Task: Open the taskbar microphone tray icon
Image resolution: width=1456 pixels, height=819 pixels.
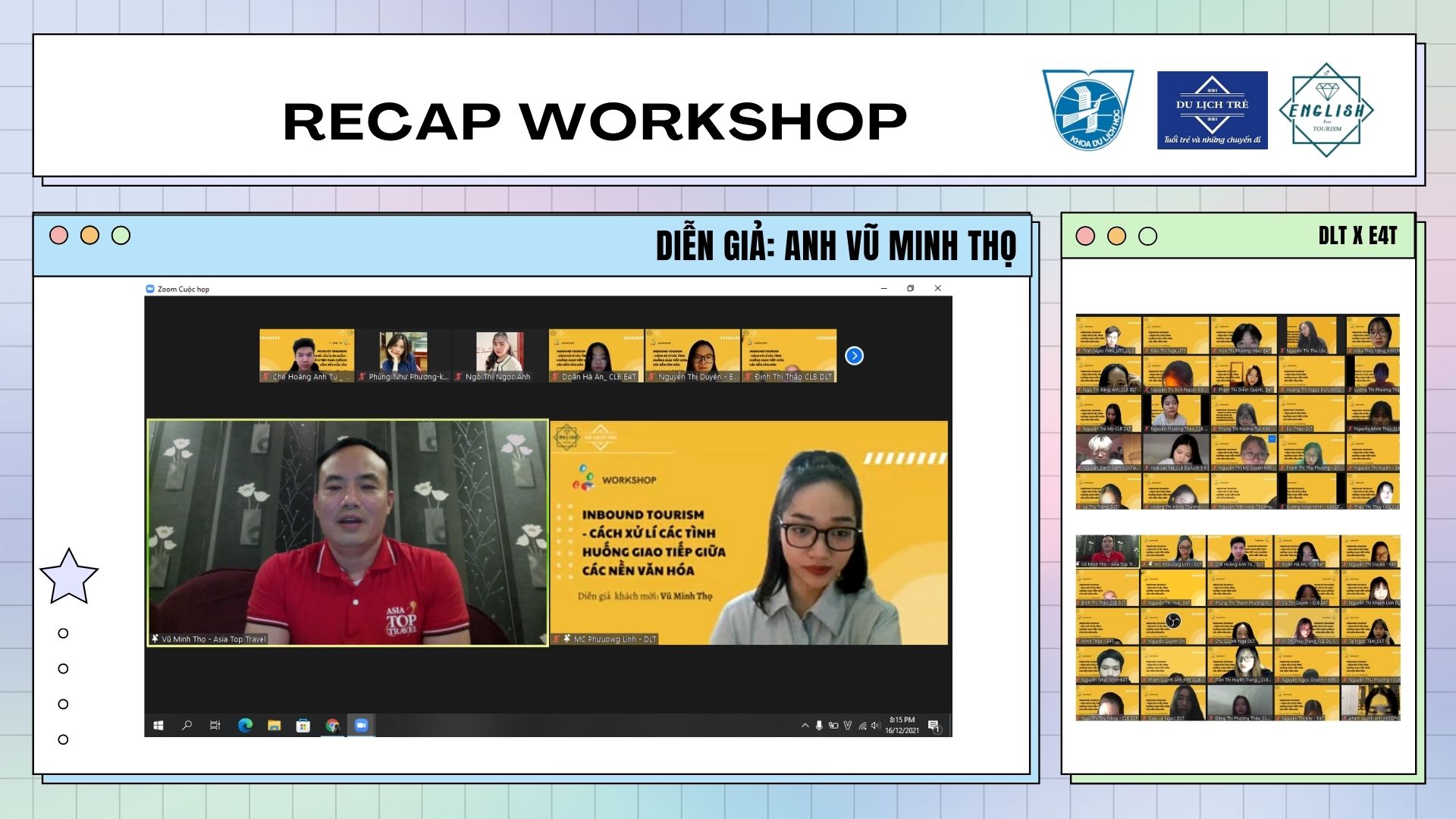Action: click(819, 726)
